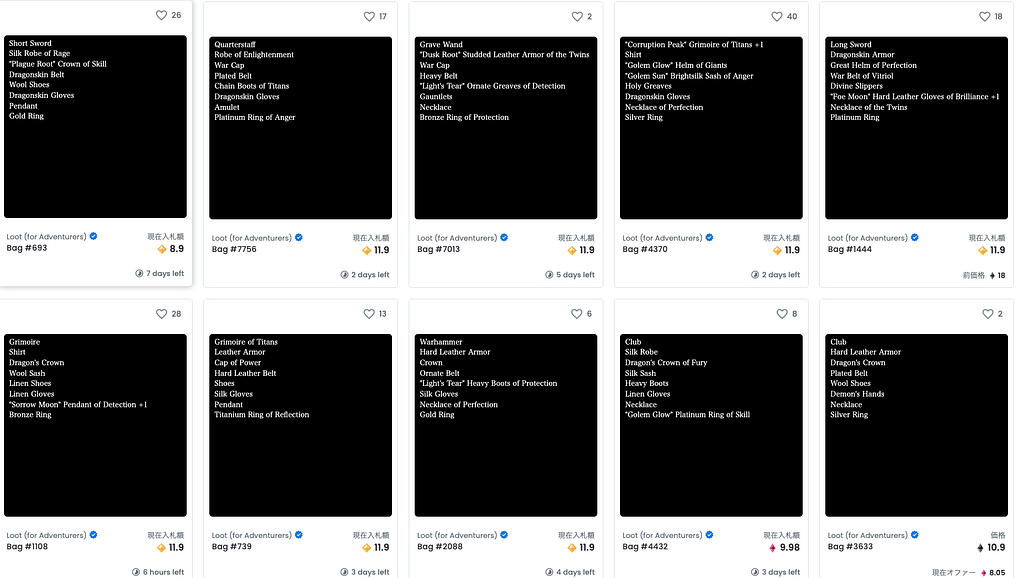Toggle the heart on Bag #4370 card
1024x578 pixels.
[x=777, y=17]
